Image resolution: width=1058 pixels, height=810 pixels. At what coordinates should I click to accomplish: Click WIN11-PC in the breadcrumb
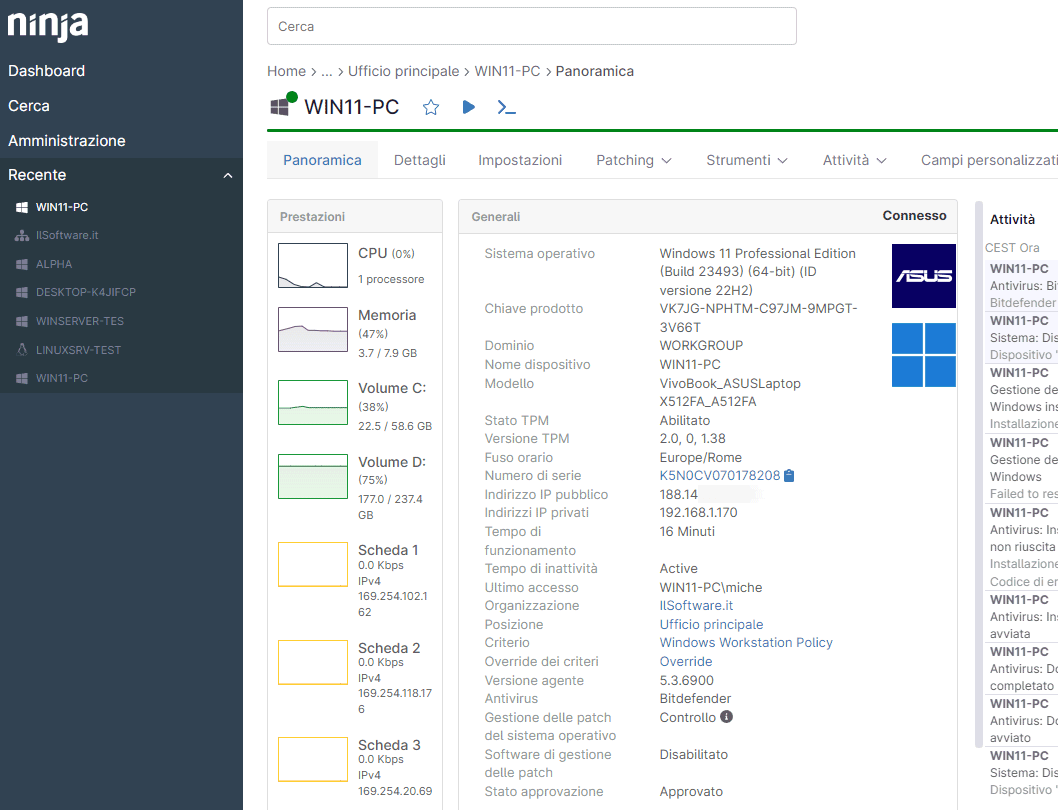507,72
